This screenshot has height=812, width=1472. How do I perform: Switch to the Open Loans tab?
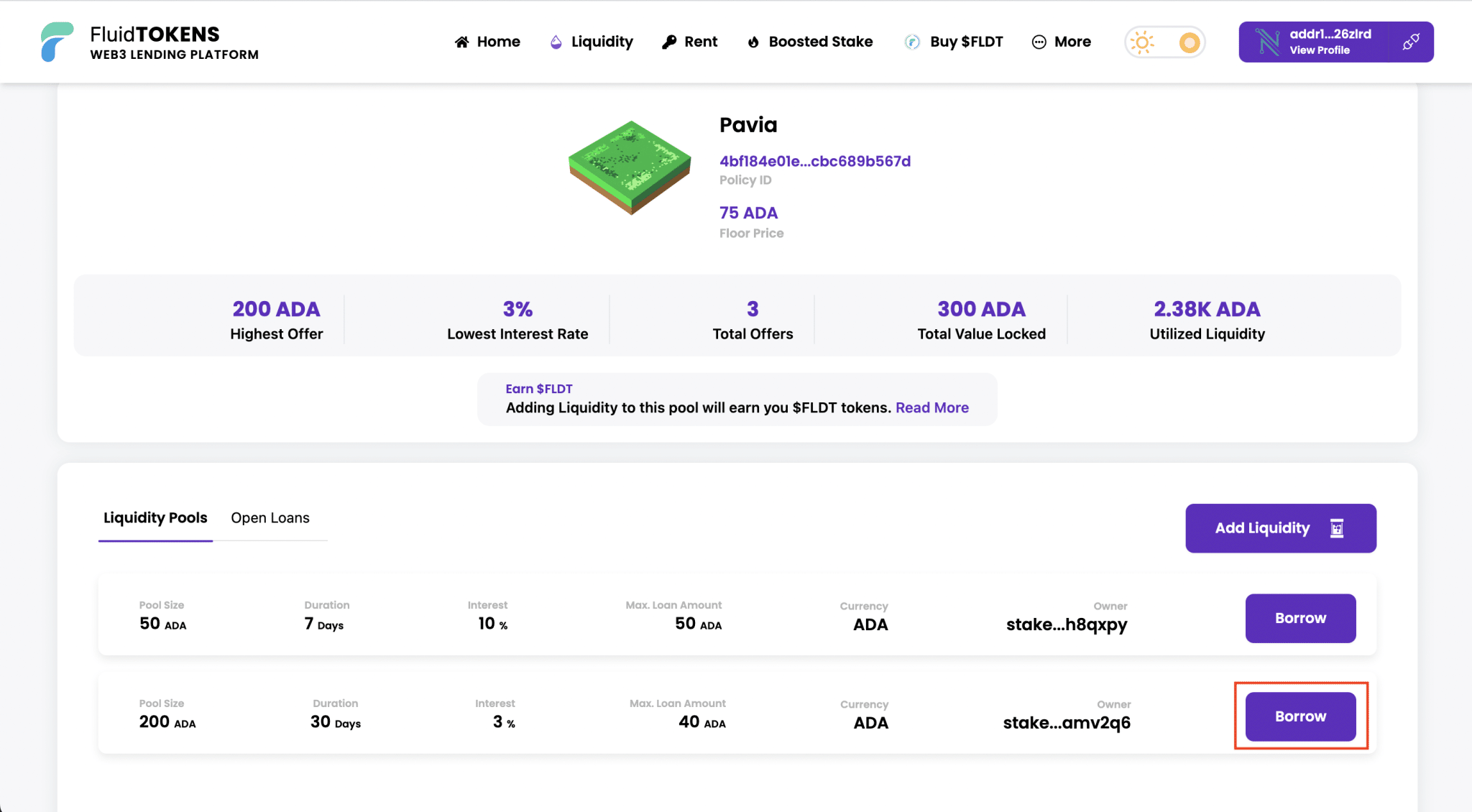(270, 517)
